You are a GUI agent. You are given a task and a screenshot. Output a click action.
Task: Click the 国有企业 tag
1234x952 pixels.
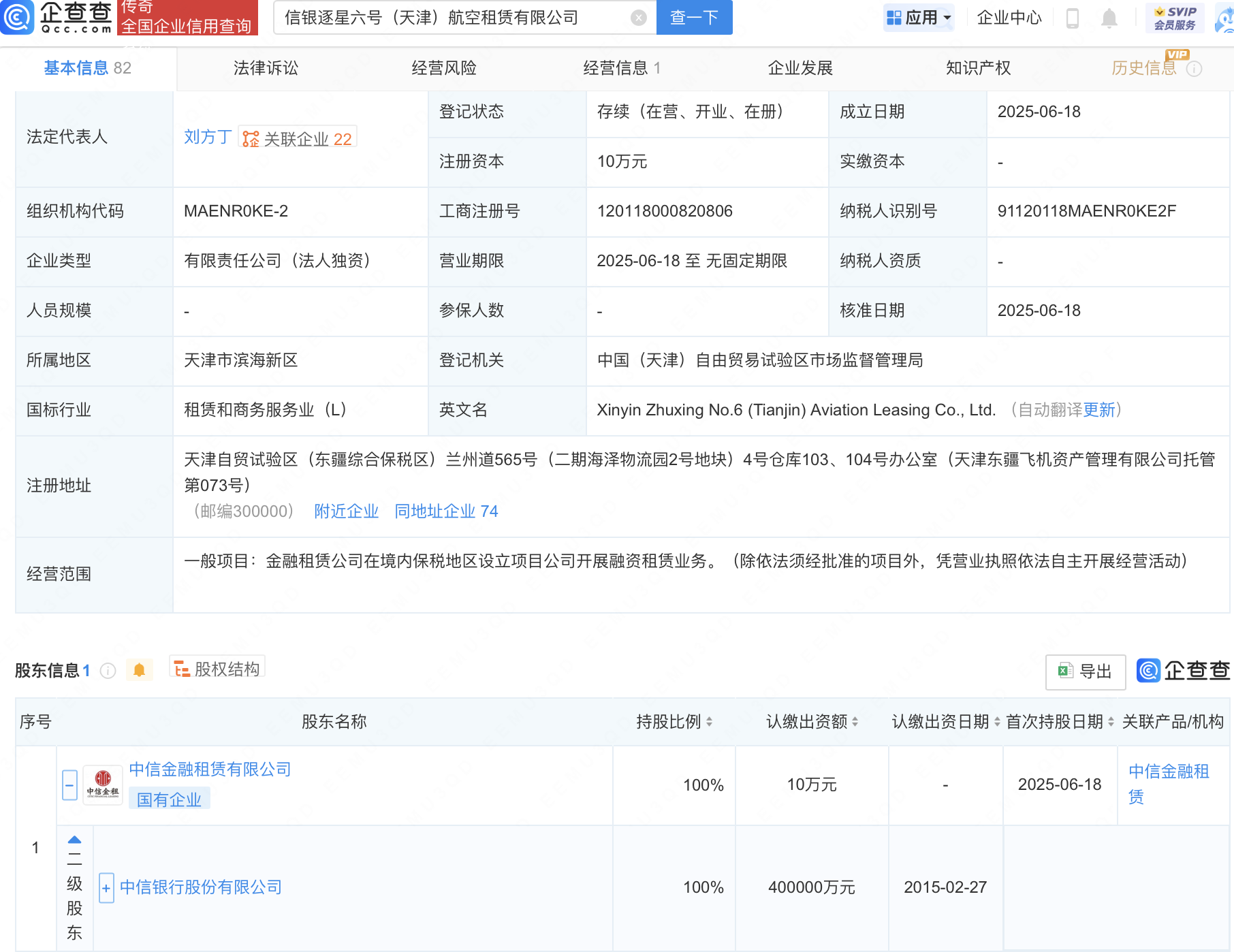click(169, 799)
